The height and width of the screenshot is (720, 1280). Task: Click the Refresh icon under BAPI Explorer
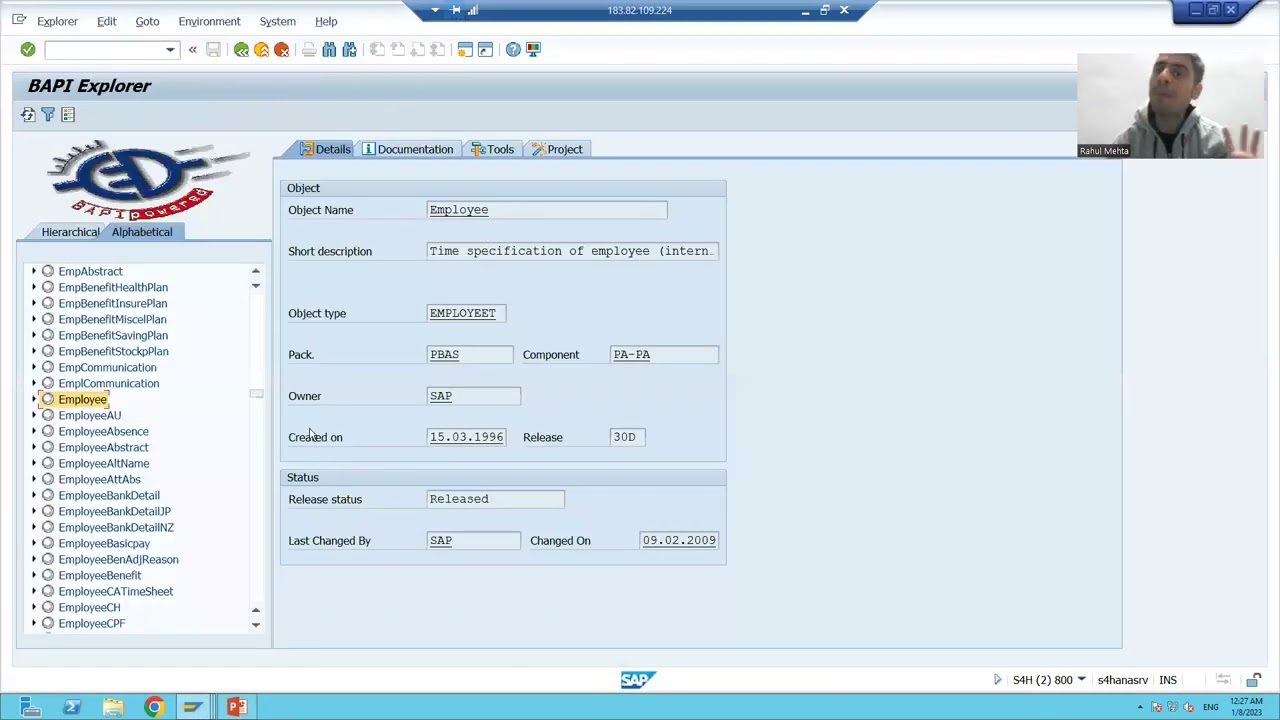(x=28, y=115)
